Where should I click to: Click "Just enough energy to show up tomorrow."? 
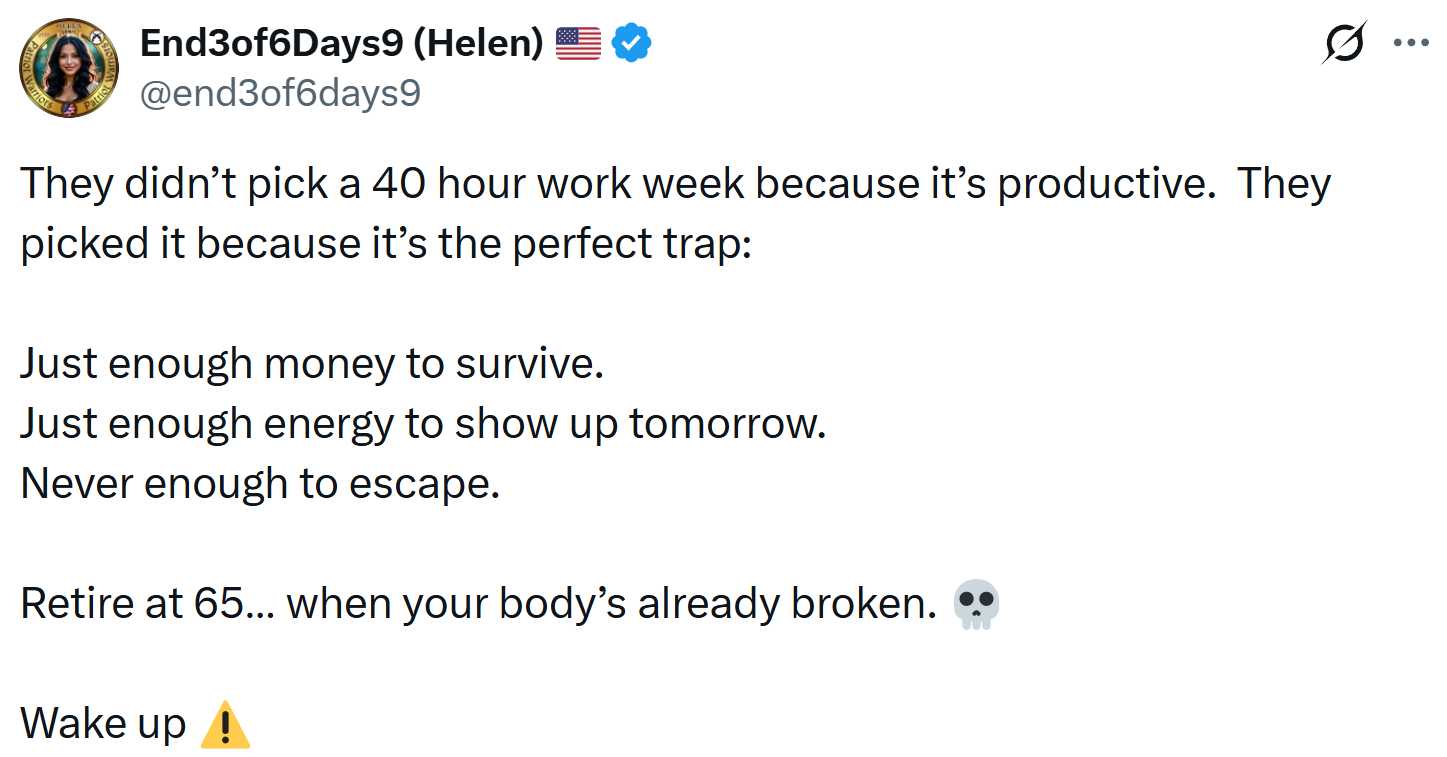(x=423, y=424)
